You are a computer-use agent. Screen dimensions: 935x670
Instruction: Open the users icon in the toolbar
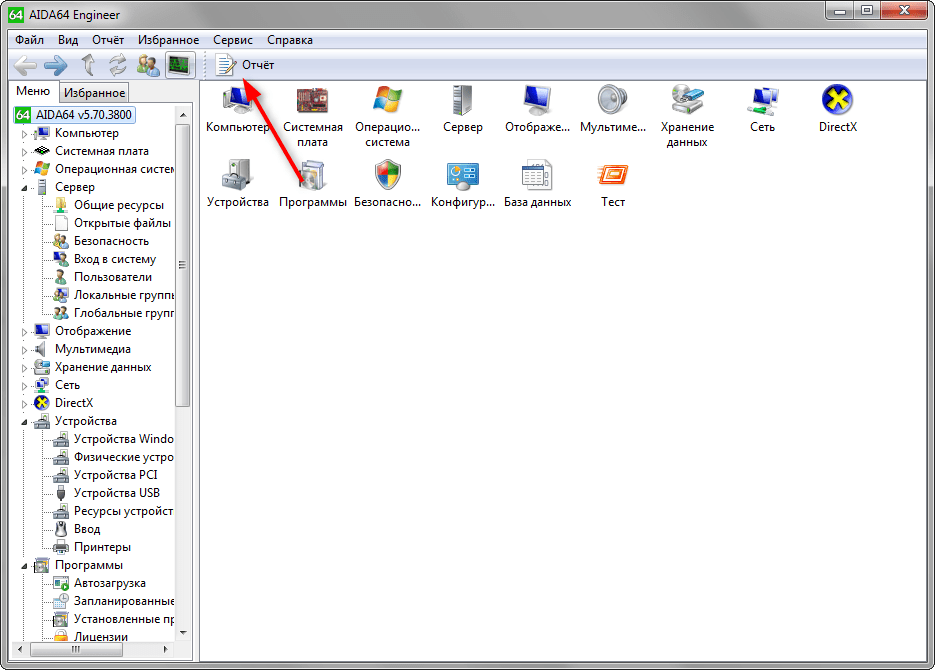[148, 65]
